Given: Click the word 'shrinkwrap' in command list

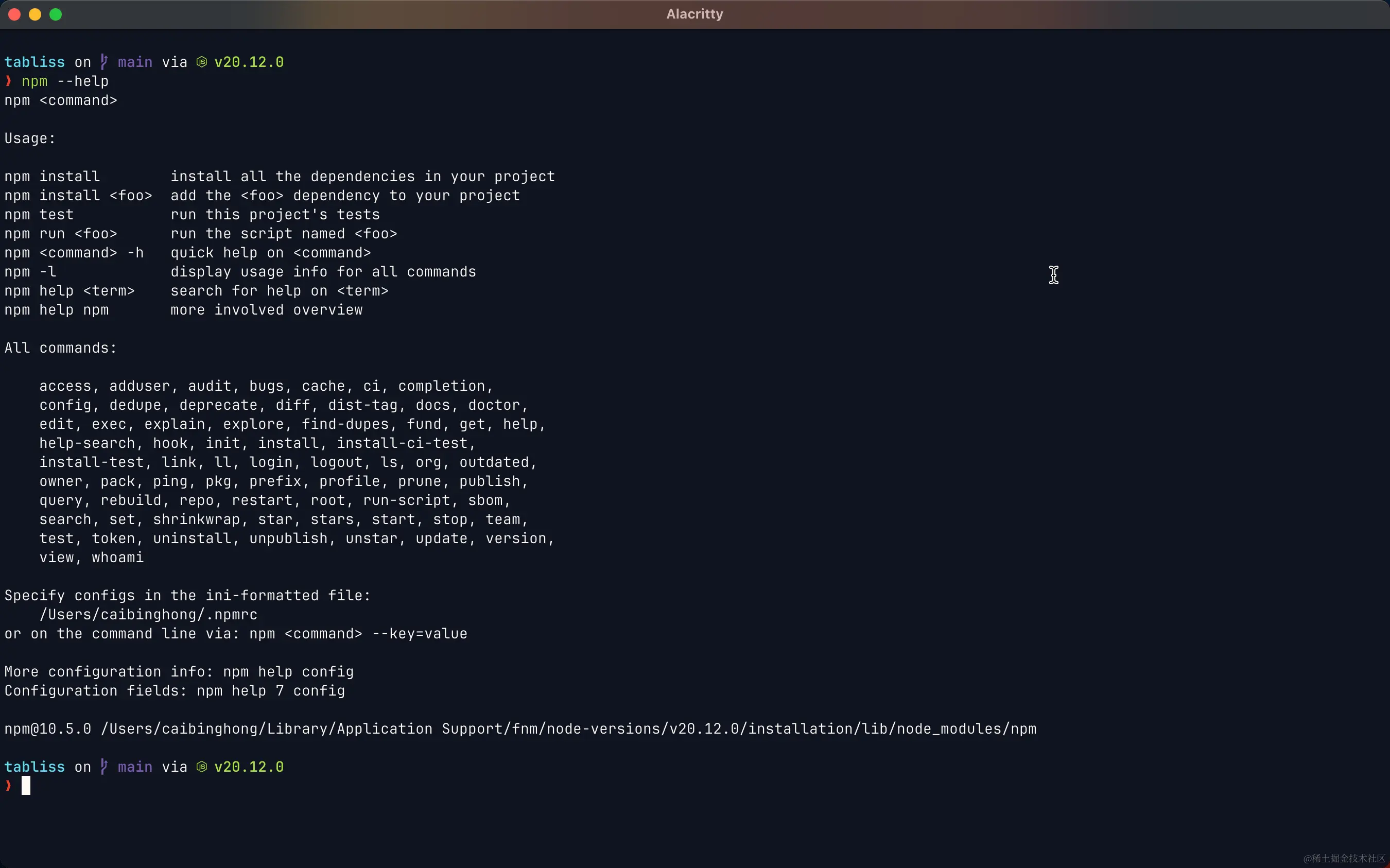Looking at the screenshot, I should coord(196,519).
